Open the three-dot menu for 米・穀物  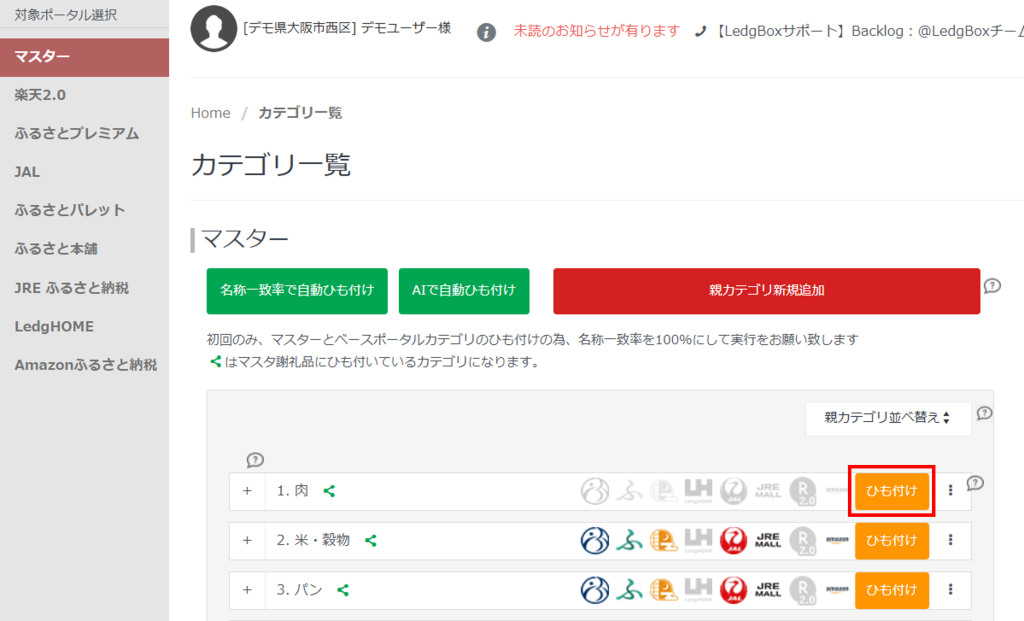click(x=950, y=540)
